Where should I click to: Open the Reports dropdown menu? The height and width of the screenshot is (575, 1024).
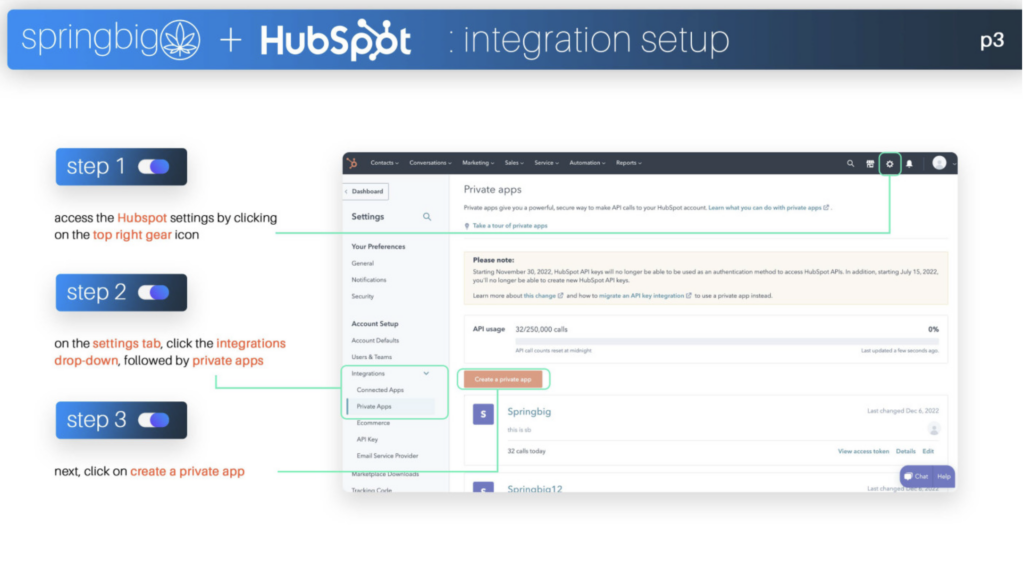click(629, 163)
